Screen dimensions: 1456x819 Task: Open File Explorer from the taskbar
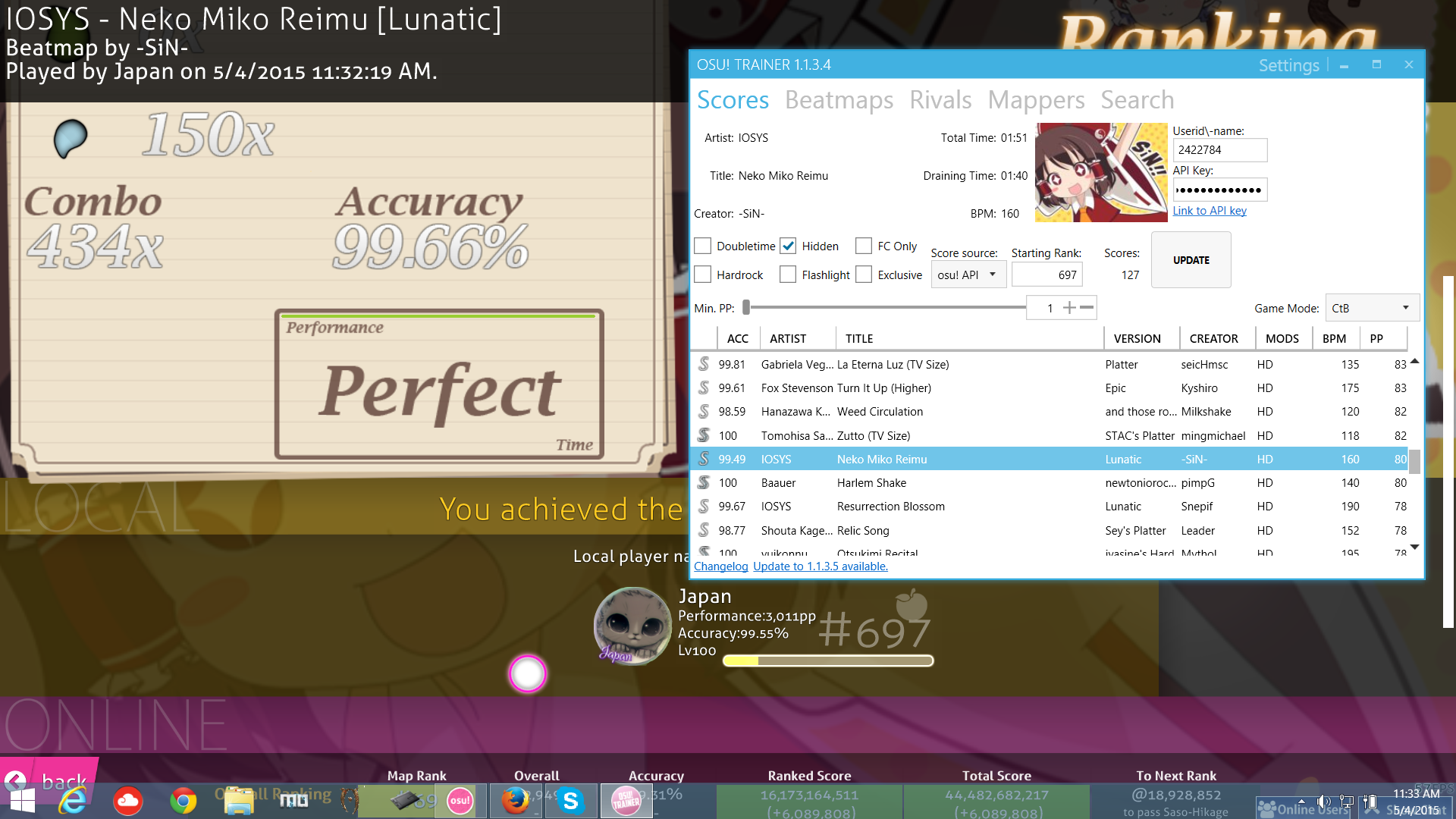(239, 802)
